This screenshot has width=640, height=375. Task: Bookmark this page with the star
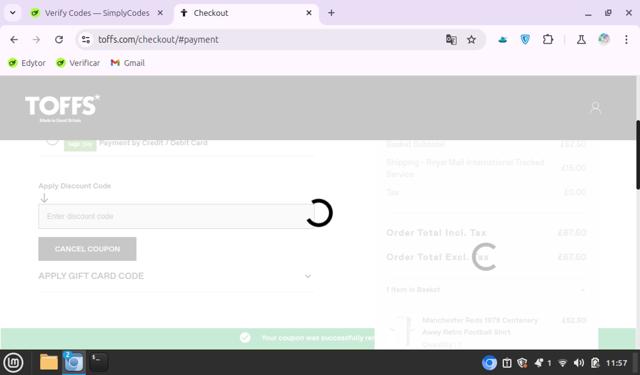(471, 40)
